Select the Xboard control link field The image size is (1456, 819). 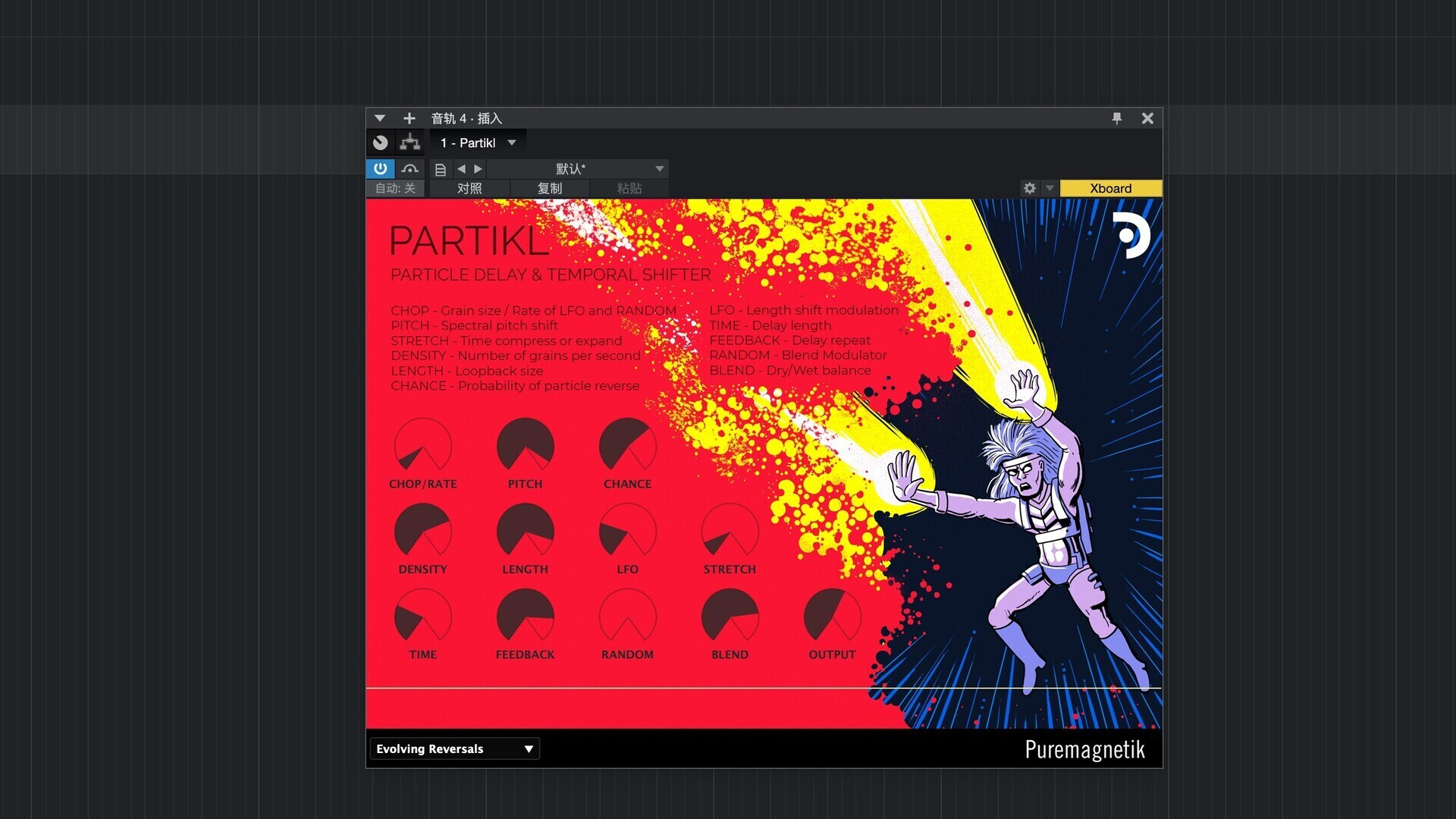click(1111, 188)
